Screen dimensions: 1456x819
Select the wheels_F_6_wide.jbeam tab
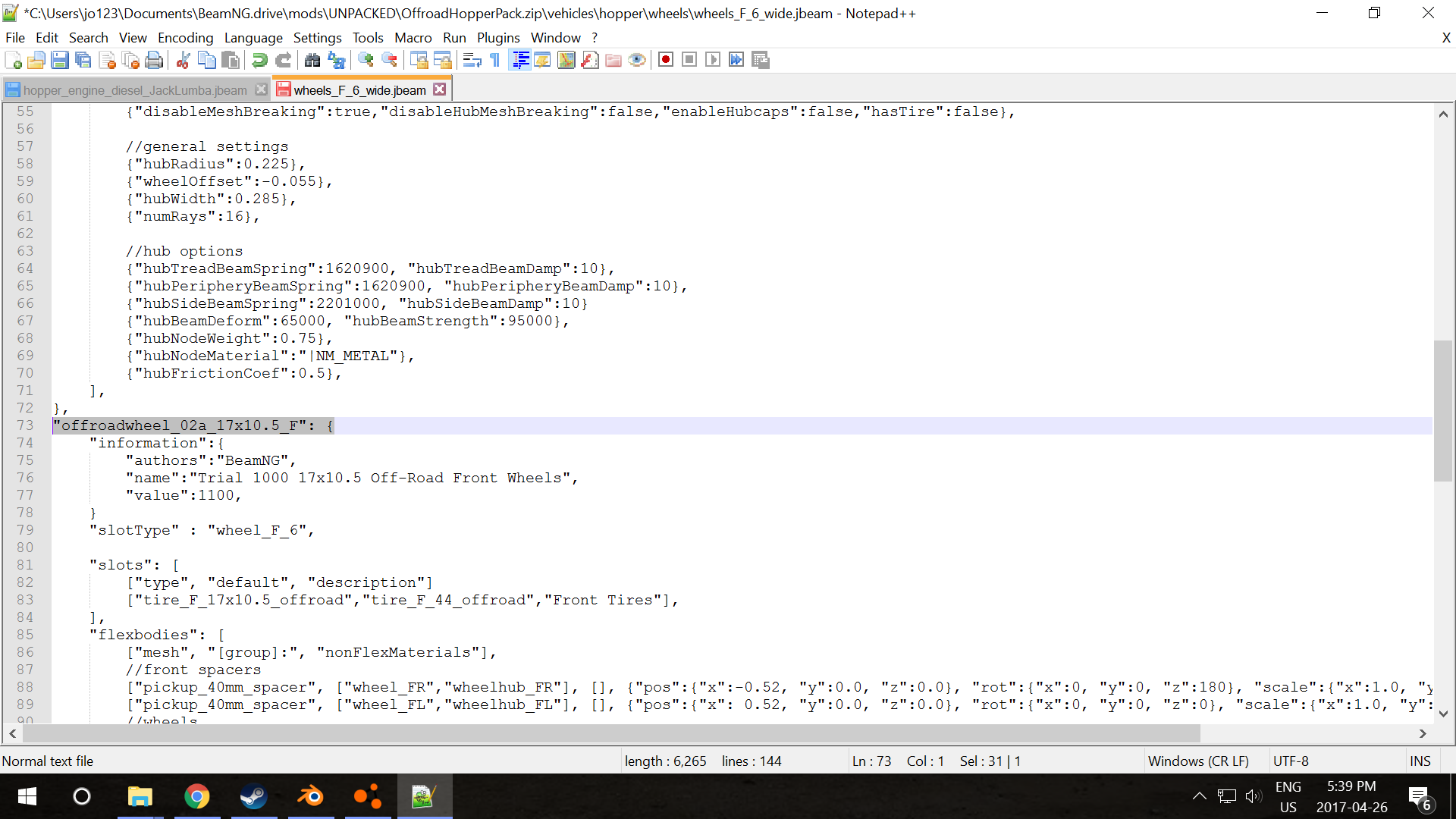click(360, 89)
